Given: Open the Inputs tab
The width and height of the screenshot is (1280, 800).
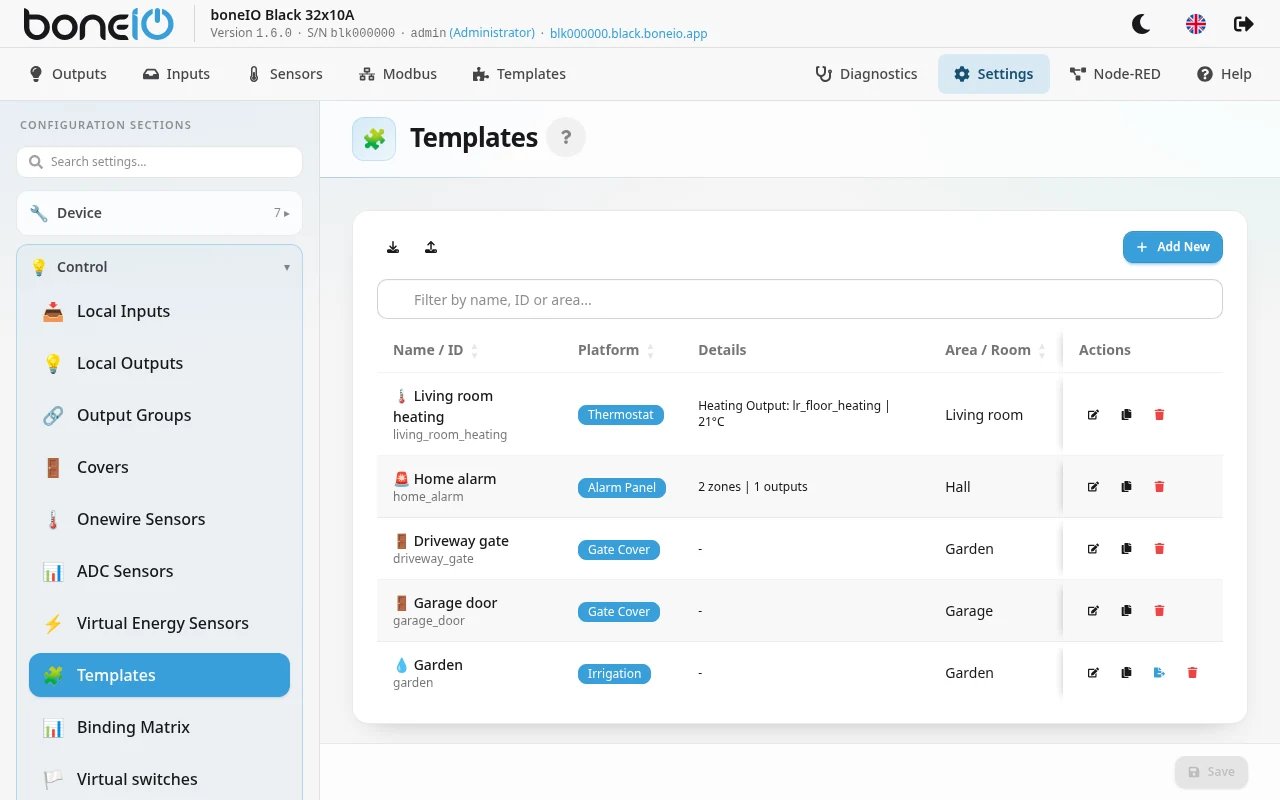Looking at the screenshot, I should (177, 74).
